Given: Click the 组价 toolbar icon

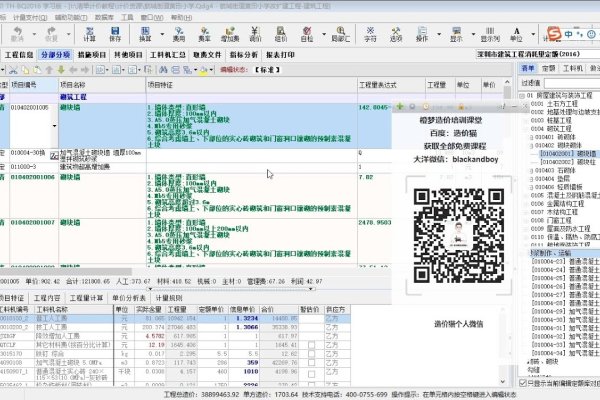Looking at the screenshot, I should click(x=281, y=34).
